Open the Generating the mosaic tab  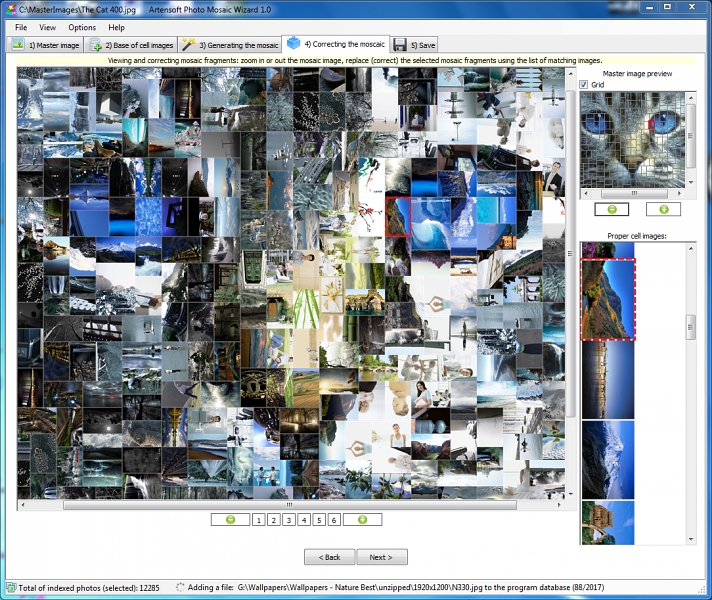click(230, 45)
